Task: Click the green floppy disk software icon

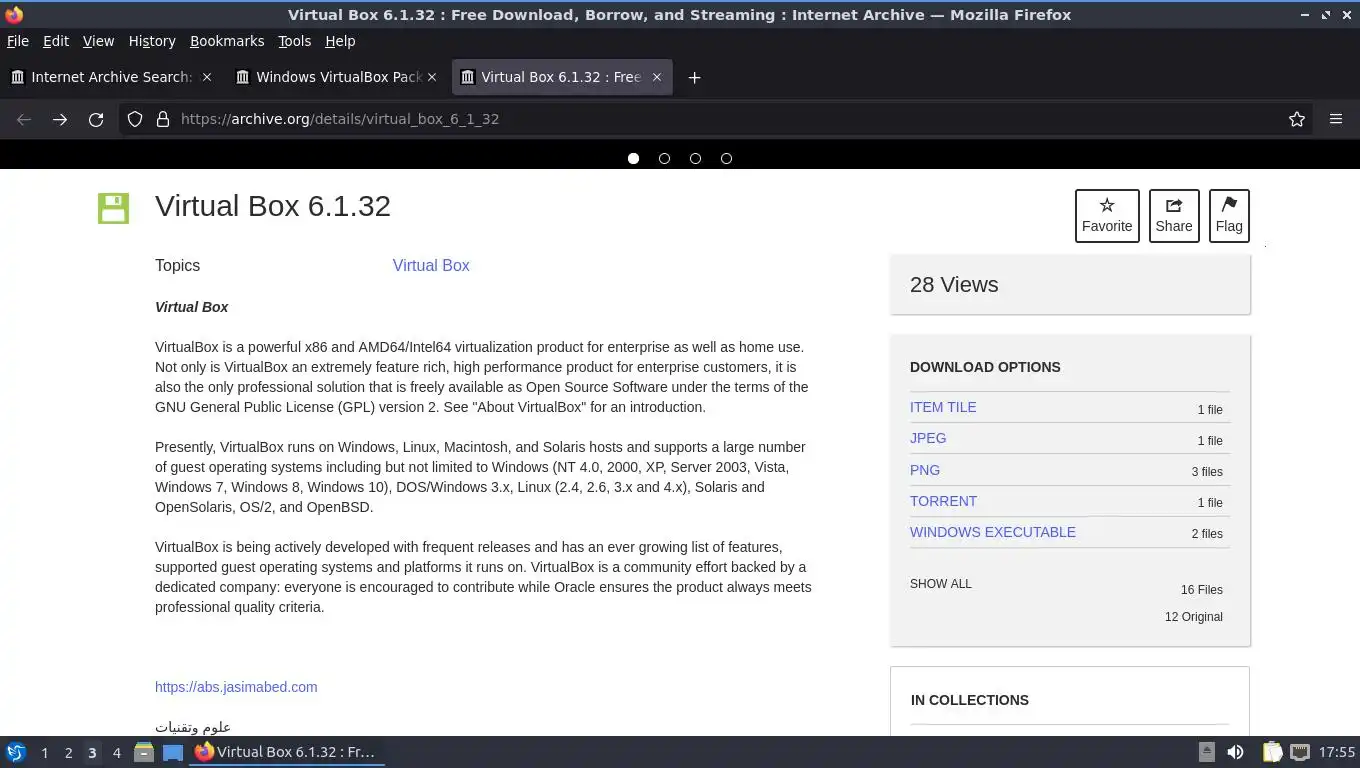Action: [113, 208]
